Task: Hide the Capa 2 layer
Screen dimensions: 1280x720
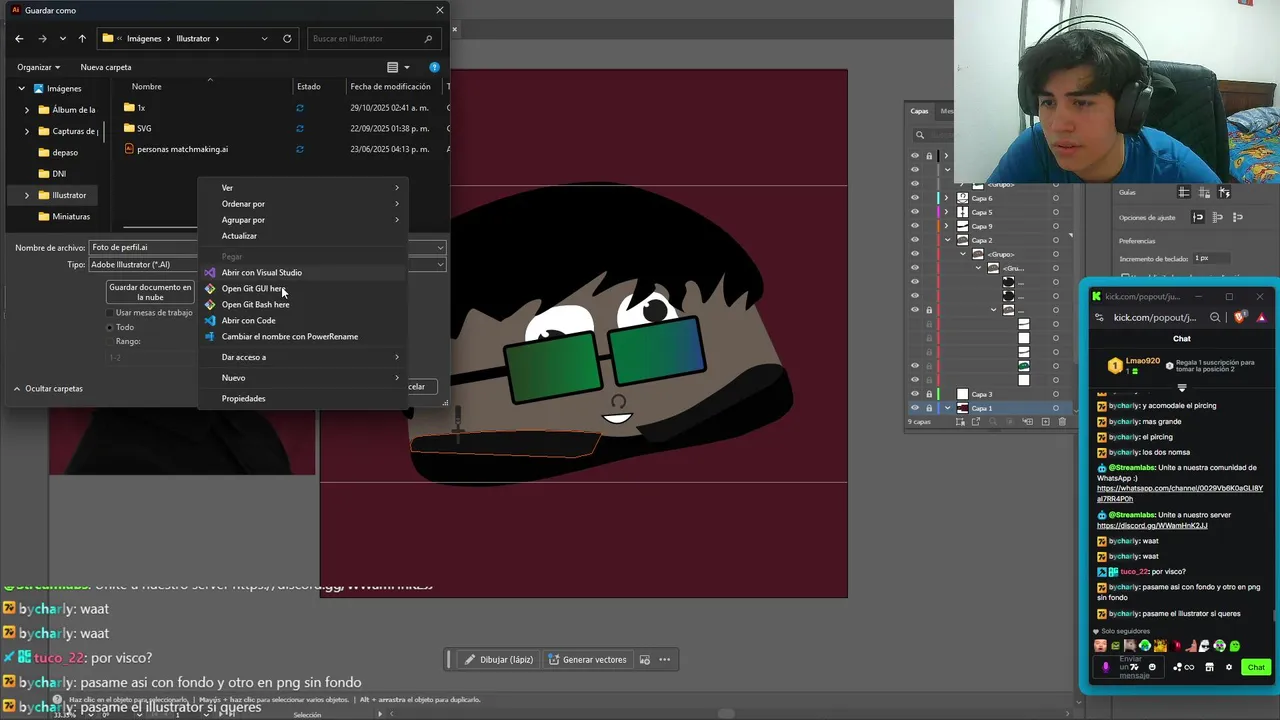Action: pyautogui.click(x=914, y=240)
